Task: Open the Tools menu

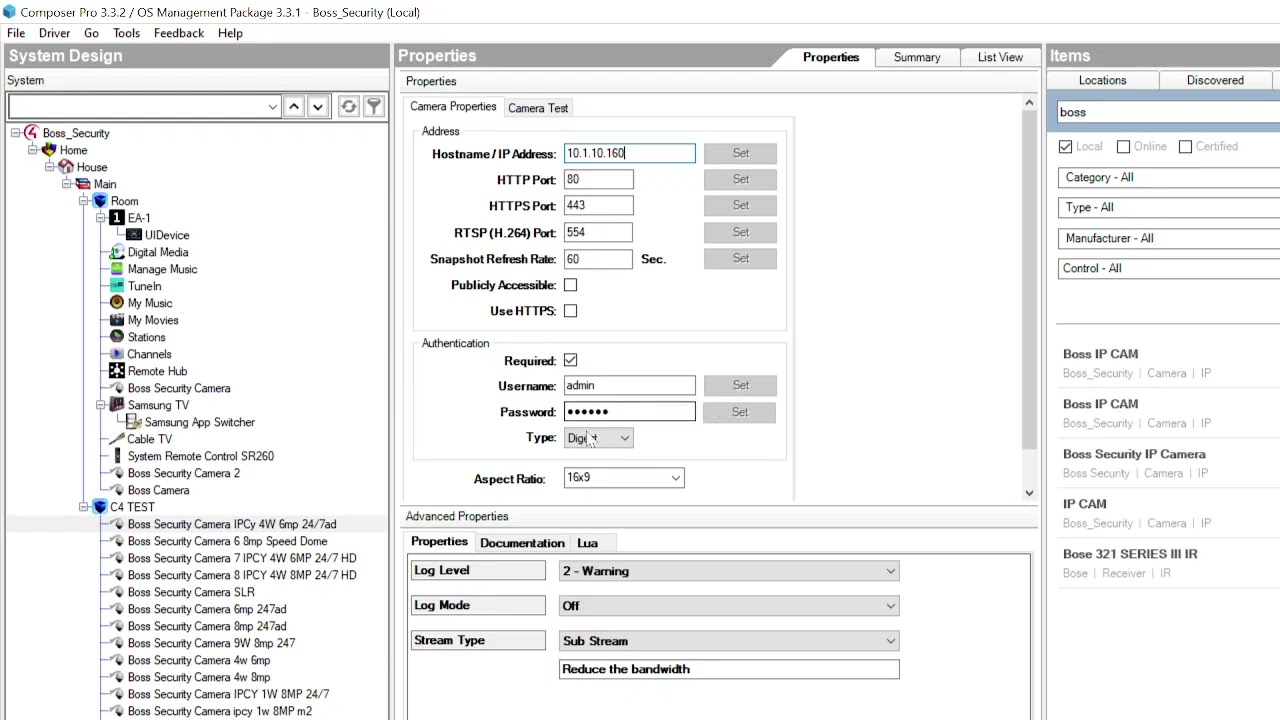Action: click(x=126, y=33)
